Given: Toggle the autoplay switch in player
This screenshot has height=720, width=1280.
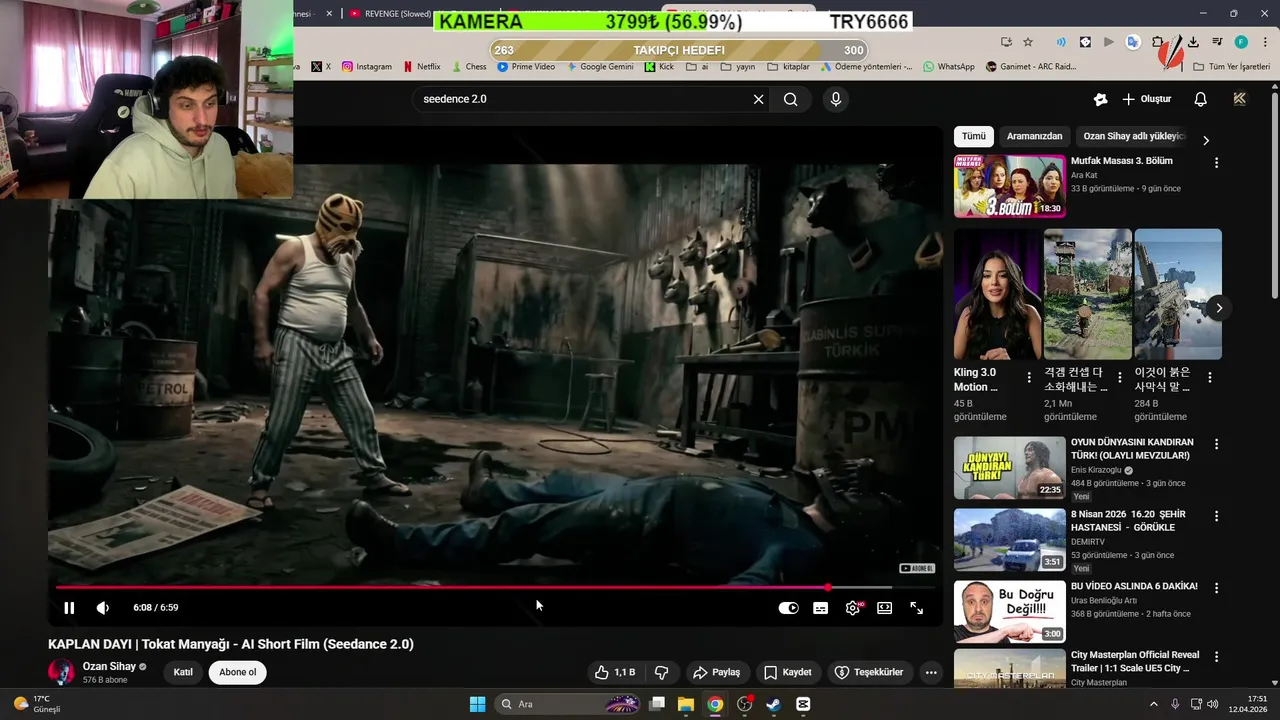Looking at the screenshot, I should pyautogui.click(x=788, y=608).
